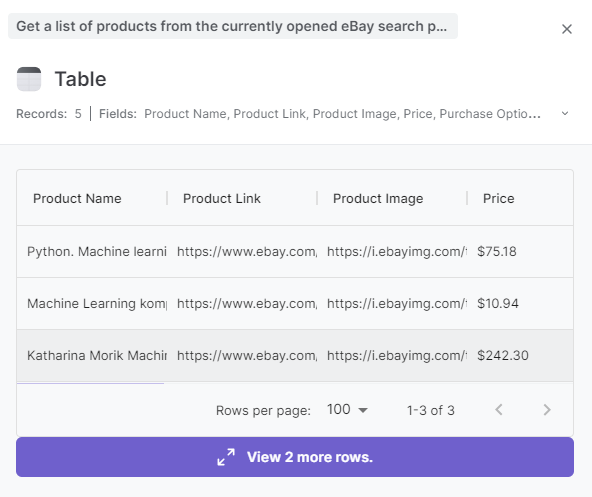
Task: Open the Machine Learning kom row's image URL
Action: 397,304
